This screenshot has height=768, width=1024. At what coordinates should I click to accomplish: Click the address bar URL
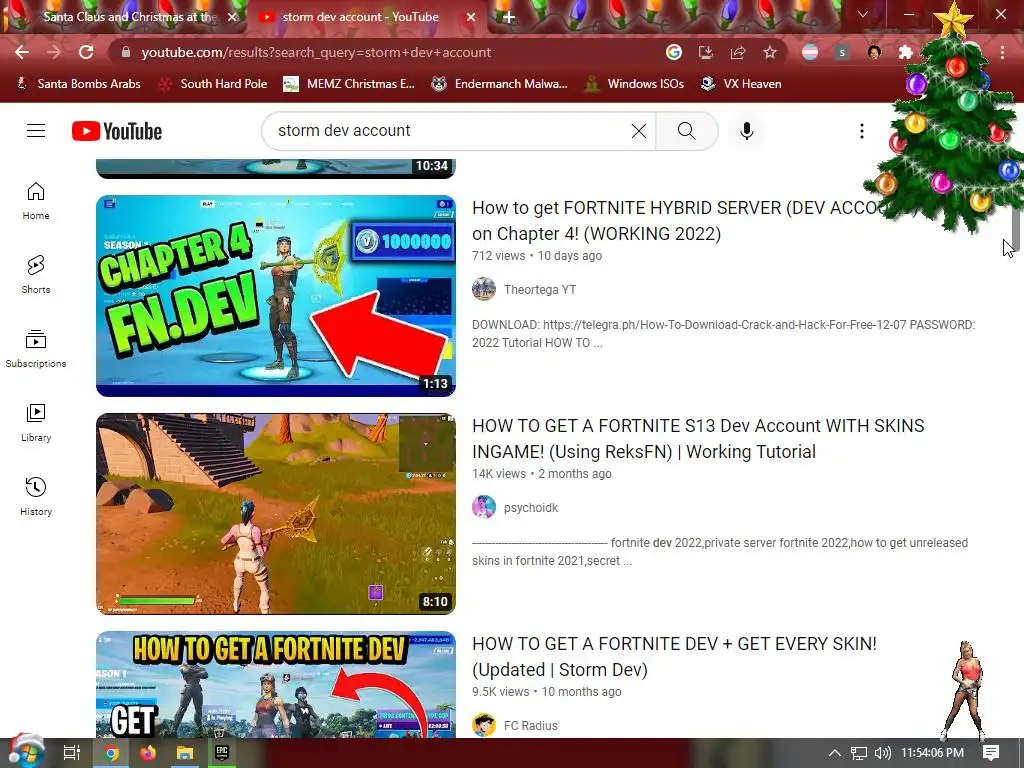(316, 52)
